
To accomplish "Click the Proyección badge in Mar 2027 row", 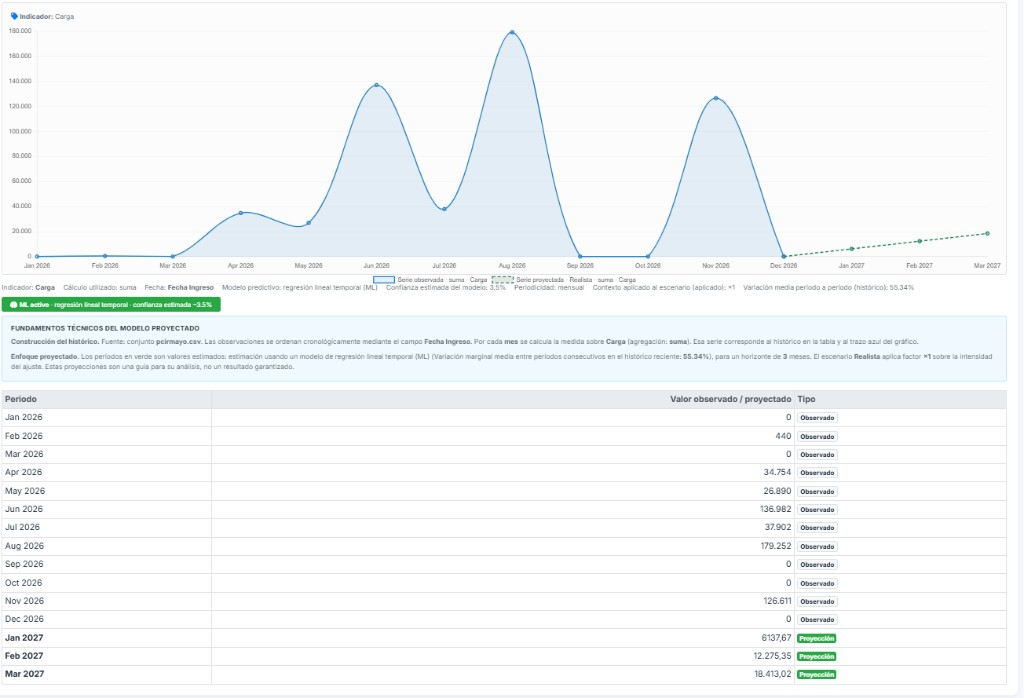I will (816, 674).
